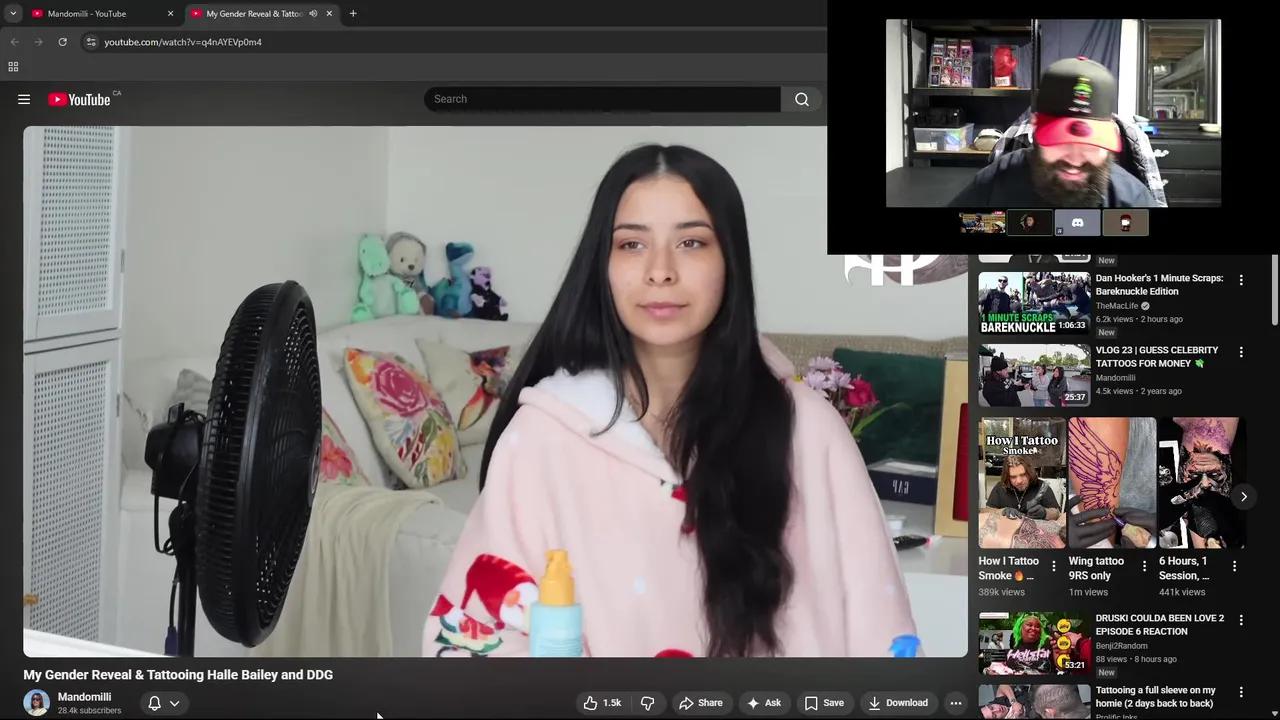Image resolution: width=1280 pixels, height=720 pixels.
Task: Click the video player to pause
Action: pyautogui.click(x=496, y=391)
